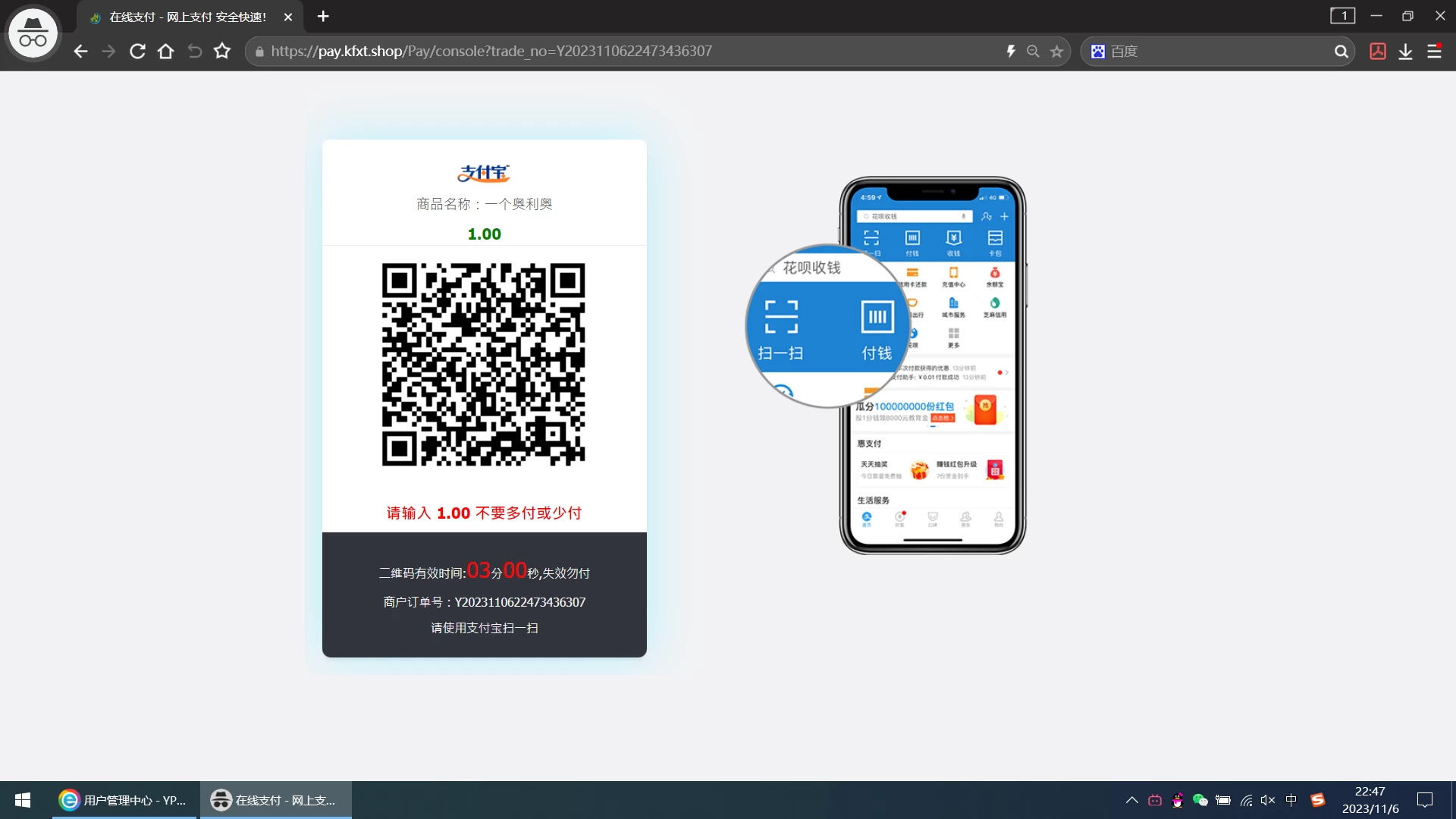
Task: Minimize the browser window
Action: (x=1376, y=16)
